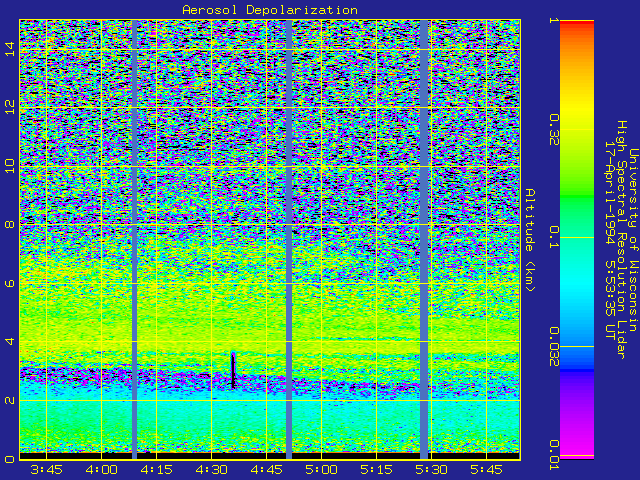This screenshot has width=640, height=480.
Task: Click the colorbar label 0.32
Action: point(554,130)
